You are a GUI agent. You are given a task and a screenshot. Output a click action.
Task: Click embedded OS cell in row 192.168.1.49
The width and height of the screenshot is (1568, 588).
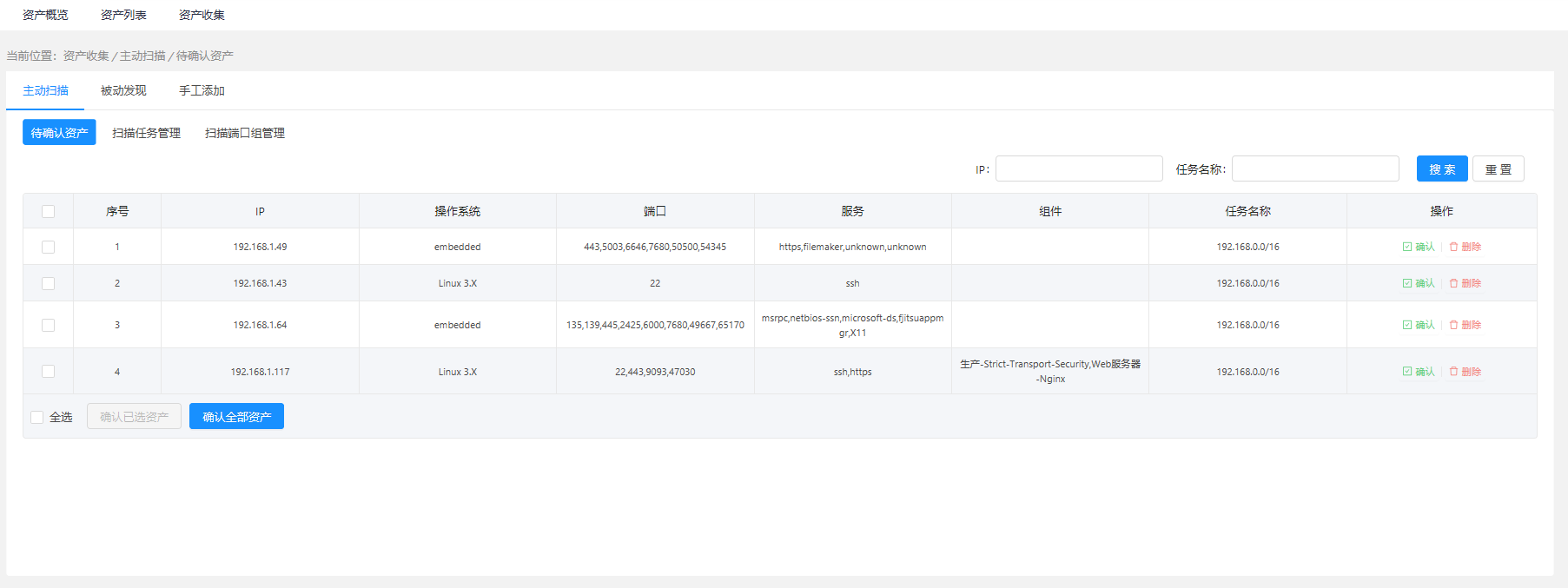pyautogui.click(x=458, y=247)
